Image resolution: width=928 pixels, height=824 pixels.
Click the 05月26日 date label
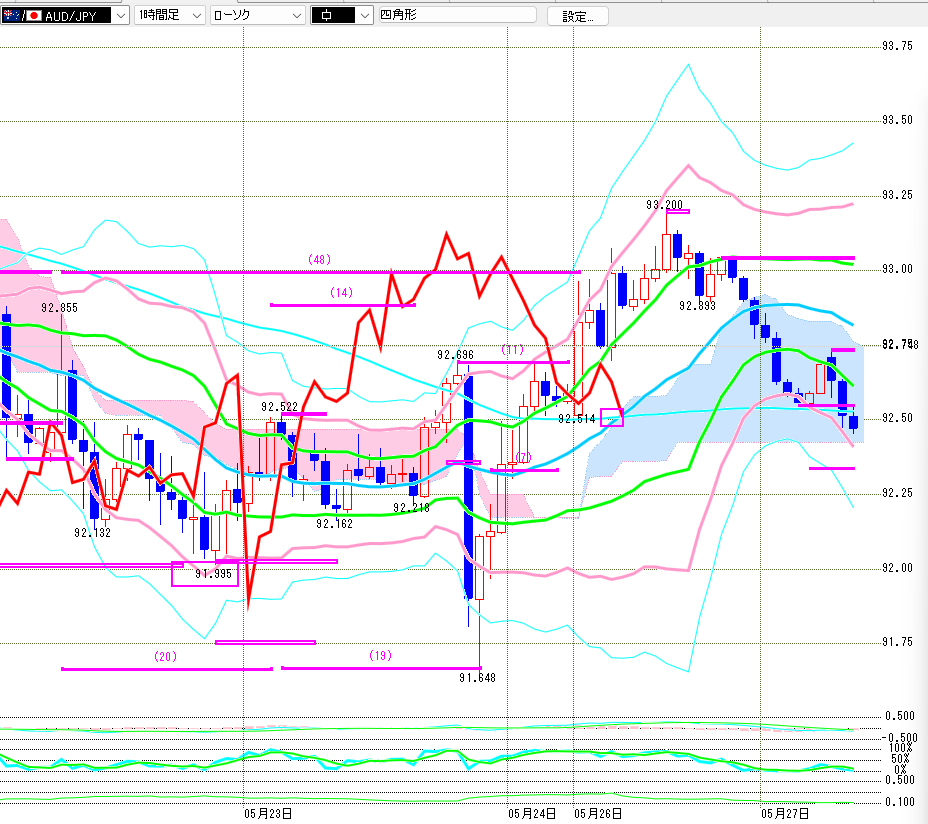point(598,813)
